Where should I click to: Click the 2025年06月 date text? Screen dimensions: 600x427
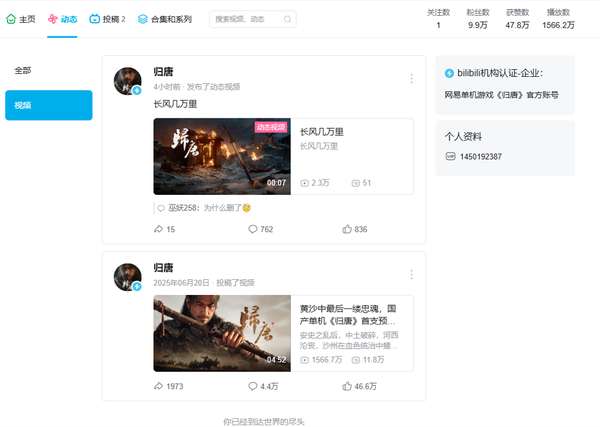coord(181,283)
